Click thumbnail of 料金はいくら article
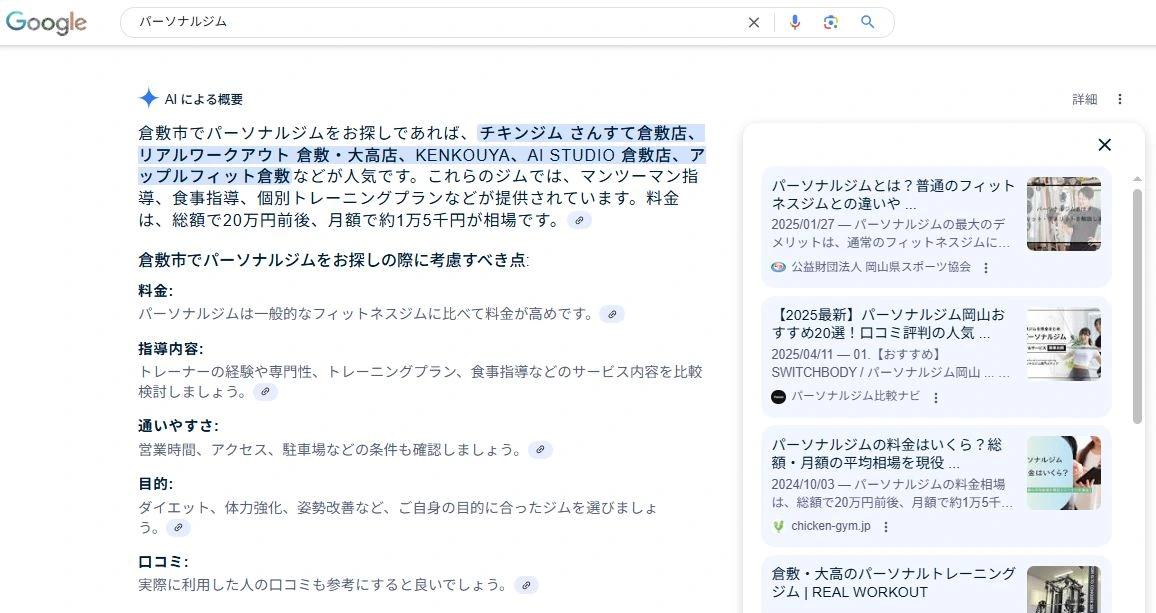 coord(1064,473)
